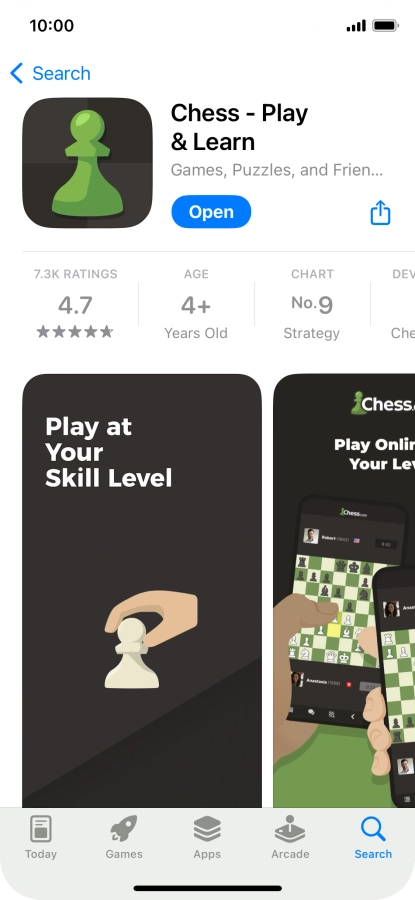Screen dimensions: 415x900
Task: Open the Play Online screenshot preview
Action: (344, 591)
